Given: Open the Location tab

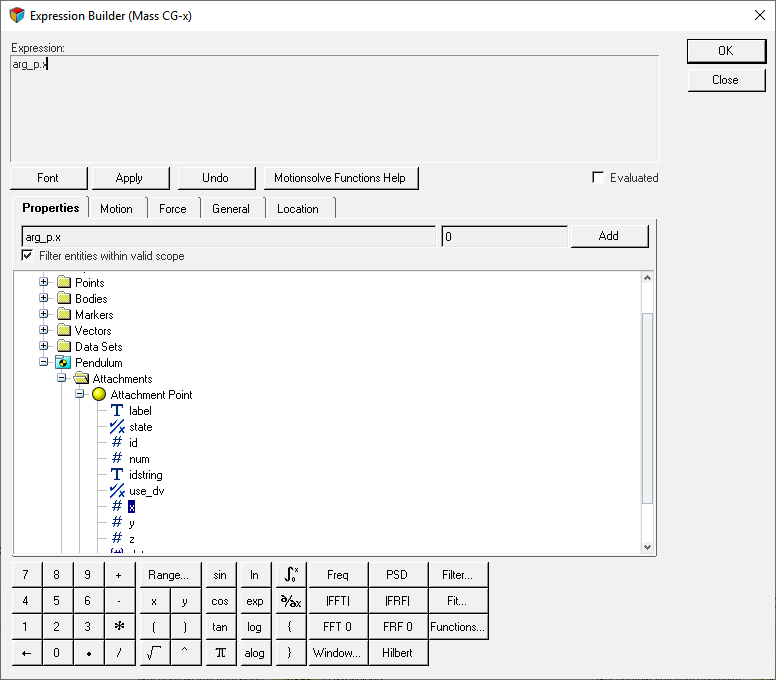Looking at the screenshot, I should click(297, 209).
